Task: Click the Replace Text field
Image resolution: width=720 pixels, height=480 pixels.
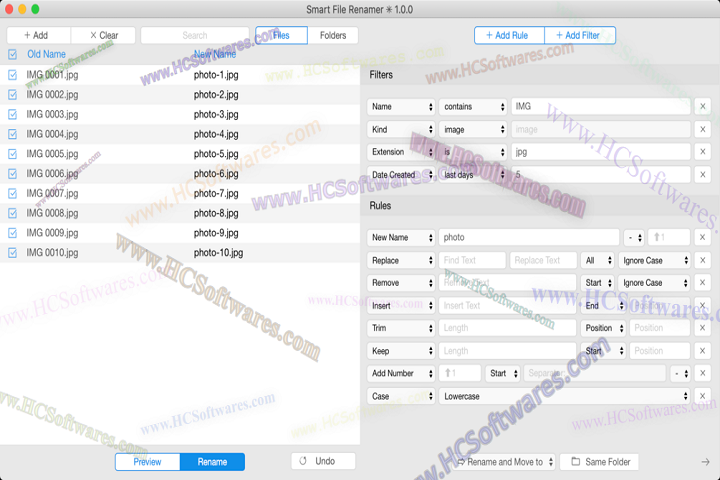Action: (x=543, y=260)
